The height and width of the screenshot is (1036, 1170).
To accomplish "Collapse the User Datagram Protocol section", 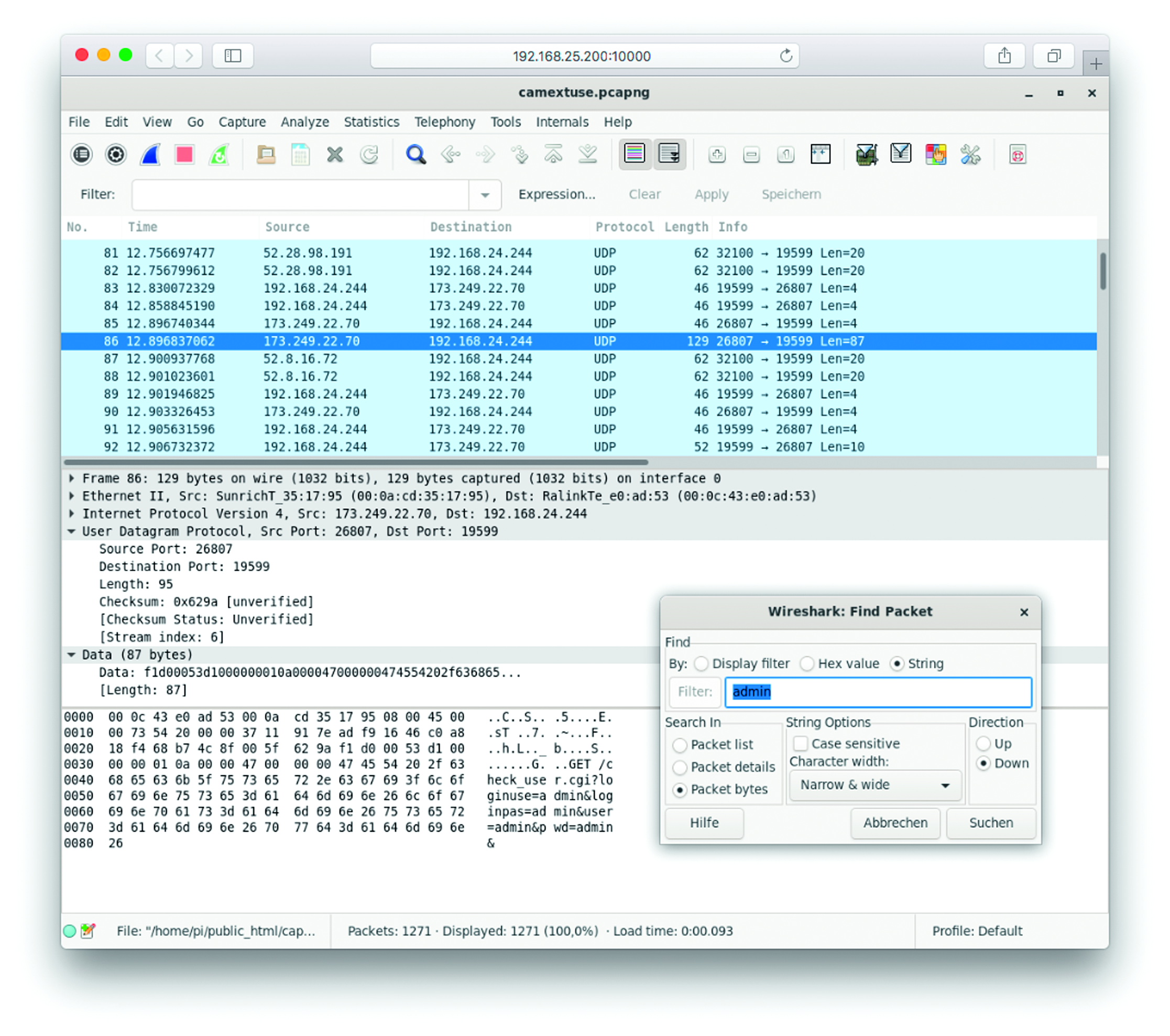I will [71, 531].
